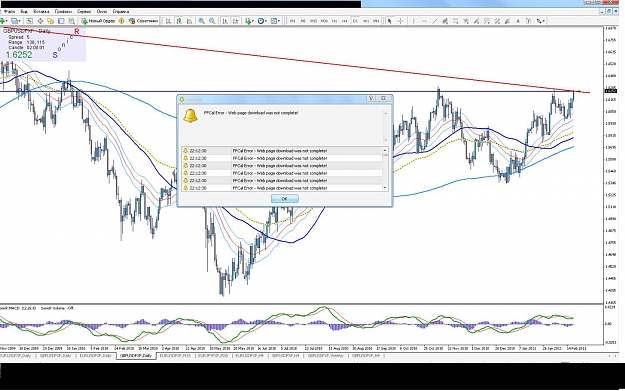This screenshot has width=625, height=391.
Task: Zoom out on the chart
Action: pos(212,21)
